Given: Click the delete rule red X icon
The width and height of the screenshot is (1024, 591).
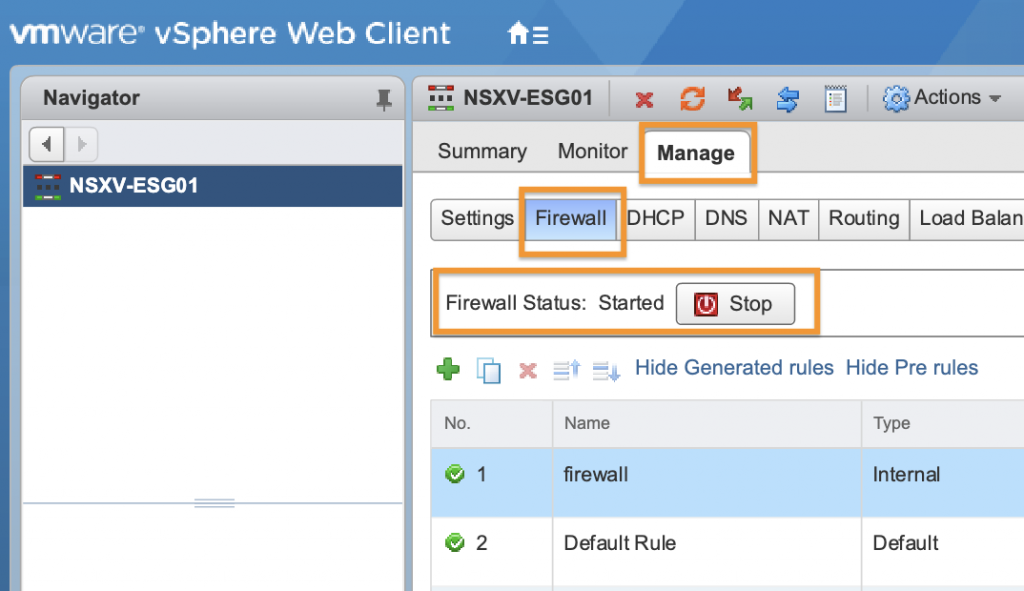Looking at the screenshot, I should tap(528, 371).
